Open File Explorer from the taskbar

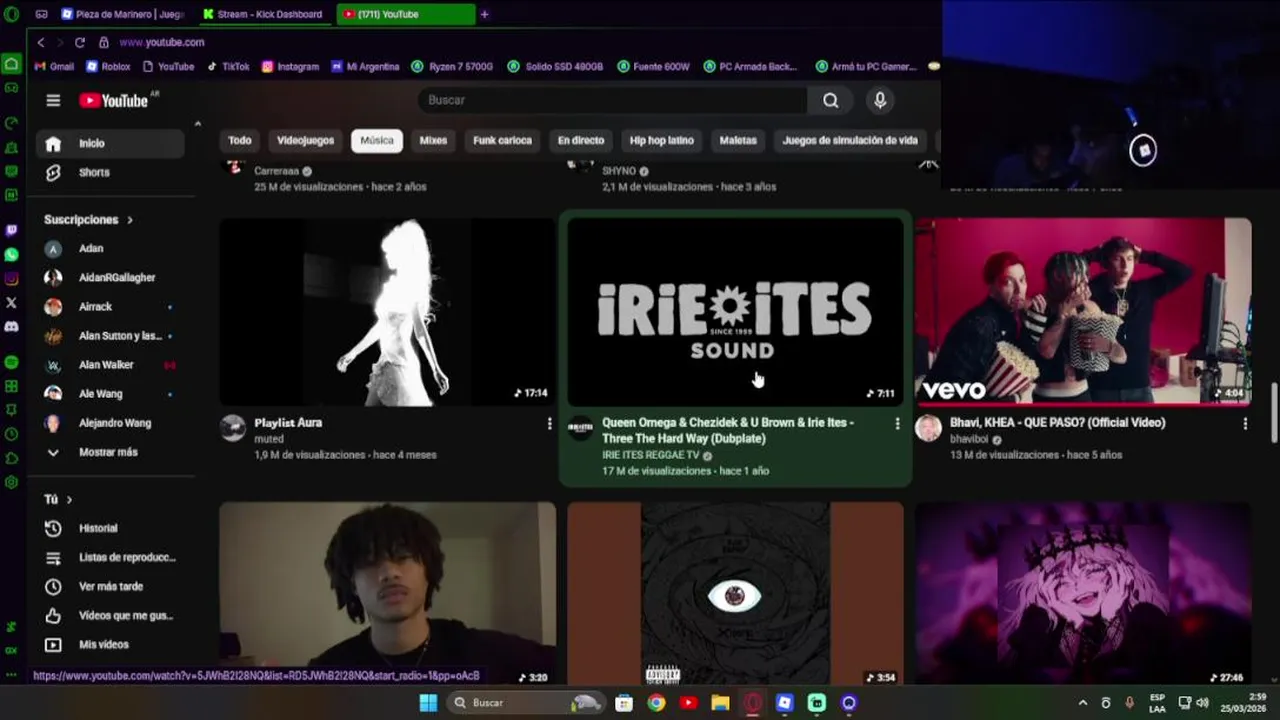click(720, 703)
